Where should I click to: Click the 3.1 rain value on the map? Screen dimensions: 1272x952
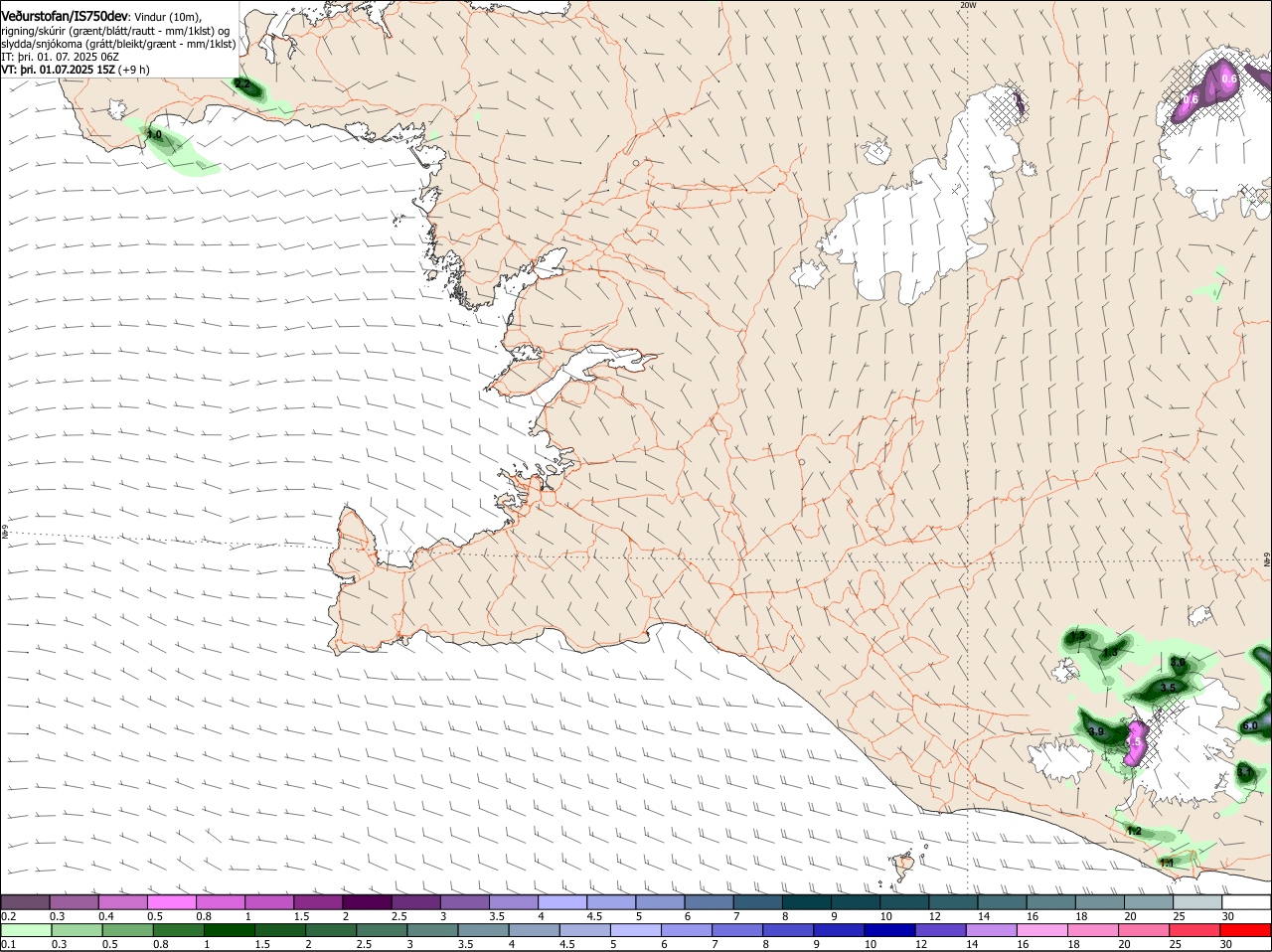tap(1244, 771)
